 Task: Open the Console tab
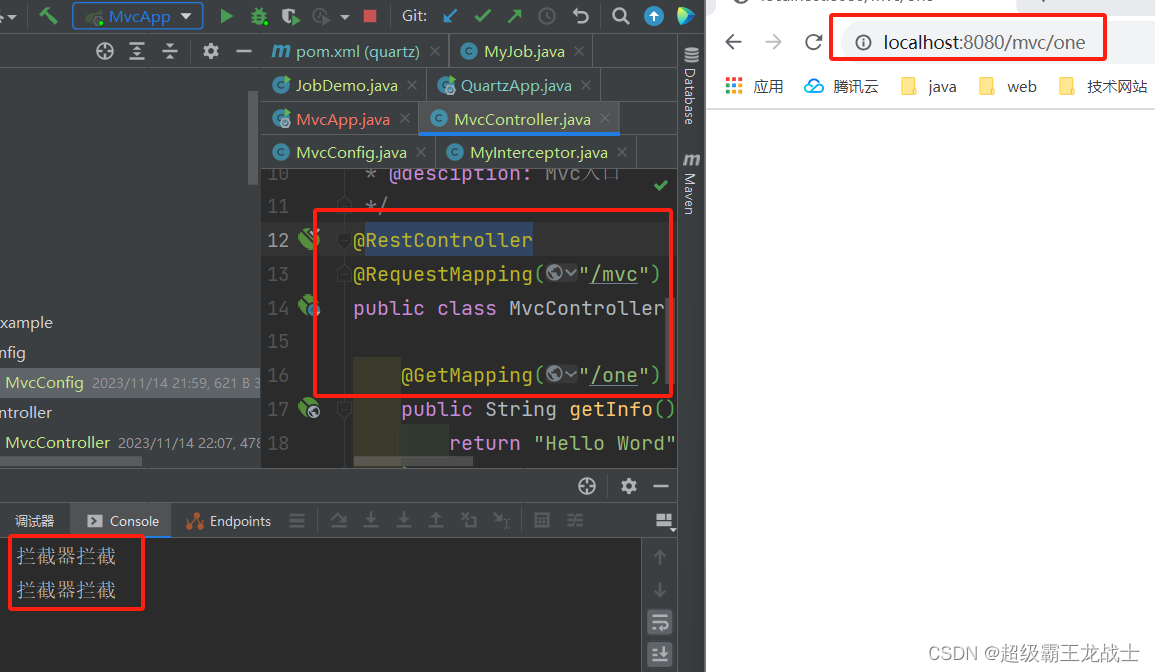point(123,521)
